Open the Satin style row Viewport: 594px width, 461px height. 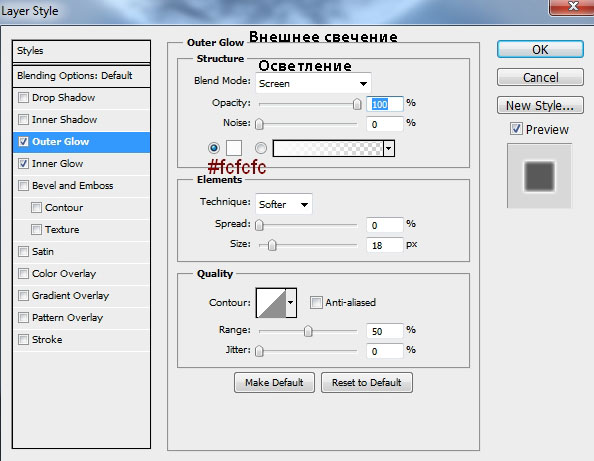pyautogui.click(x=81, y=252)
